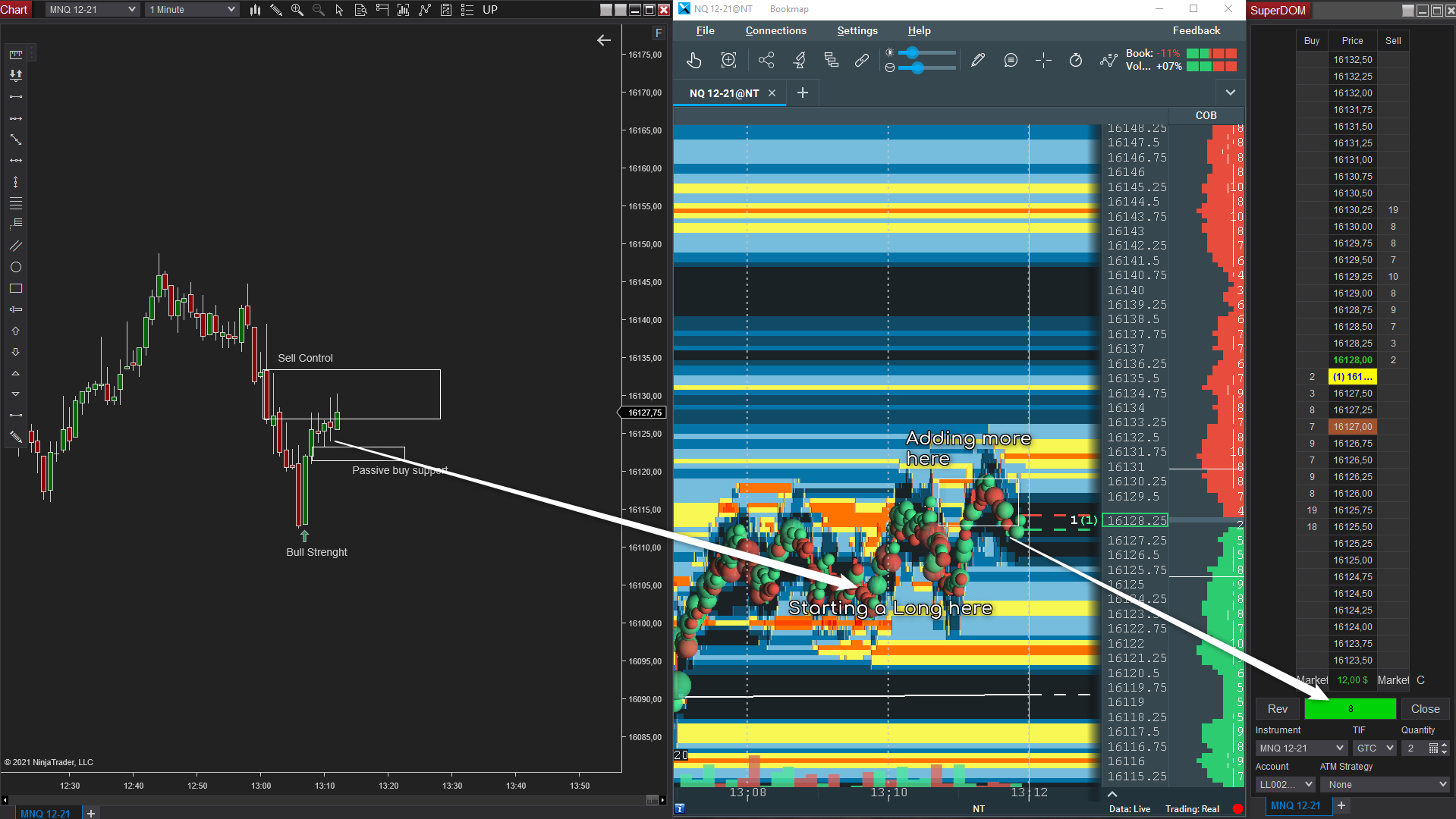Click the Close position button in SuperDOM
Screen dimensions: 1456x819
coord(1426,709)
